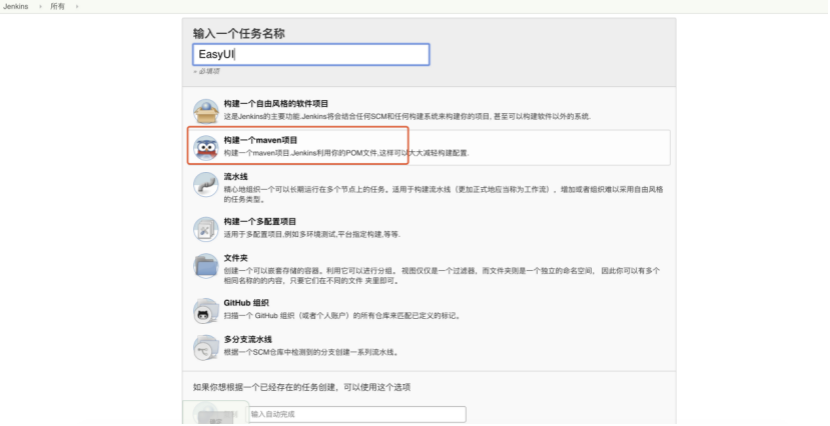Select 构建一个自由风格的软件项目 title
Image resolution: width=830 pixels, height=426 pixels.
click(x=276, y=104)
